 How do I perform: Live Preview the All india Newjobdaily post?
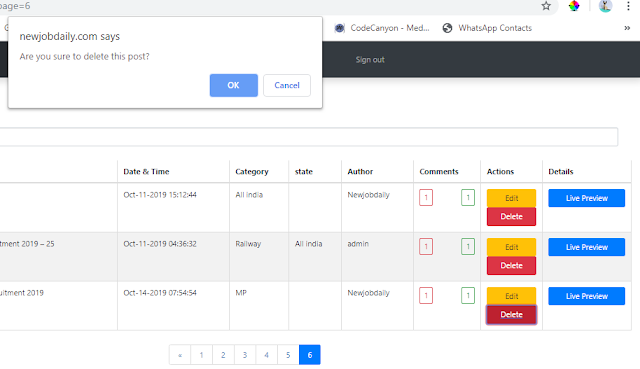coord(586,198)
